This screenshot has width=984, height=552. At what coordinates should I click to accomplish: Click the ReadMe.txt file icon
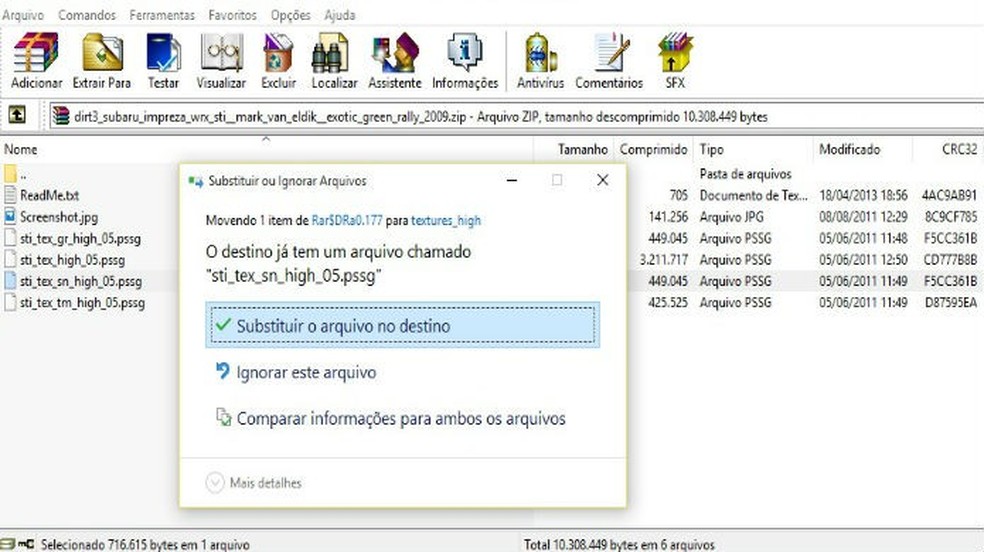[x=9, y=195]
